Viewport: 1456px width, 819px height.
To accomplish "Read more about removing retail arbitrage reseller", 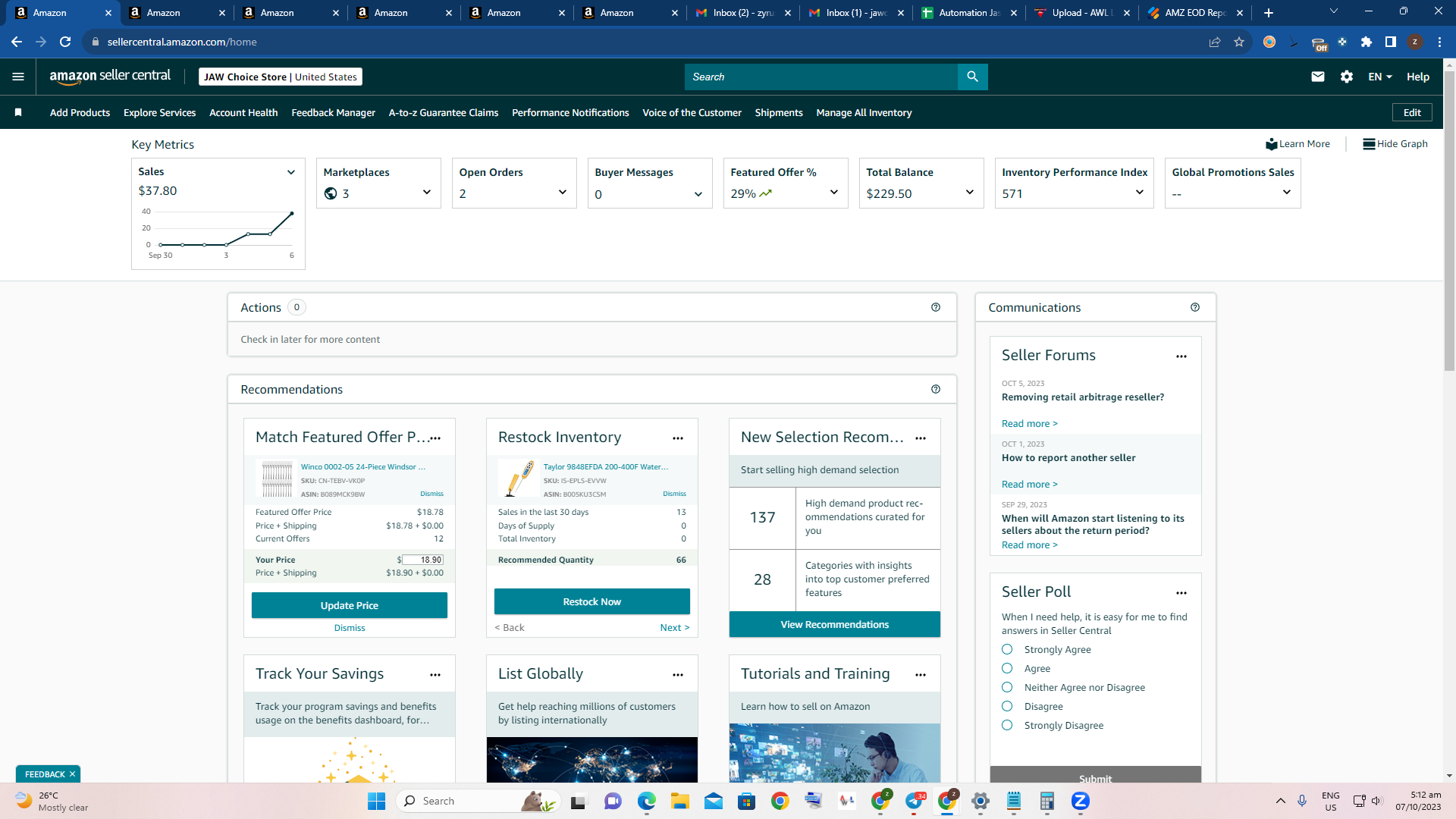I will click(1029, 424).
